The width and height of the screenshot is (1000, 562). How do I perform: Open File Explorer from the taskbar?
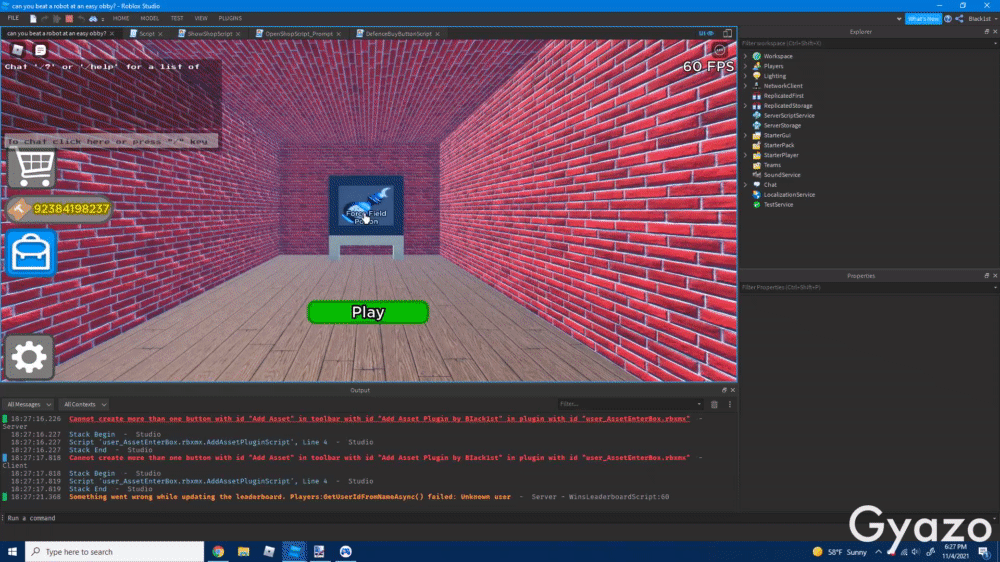[244, 552]
